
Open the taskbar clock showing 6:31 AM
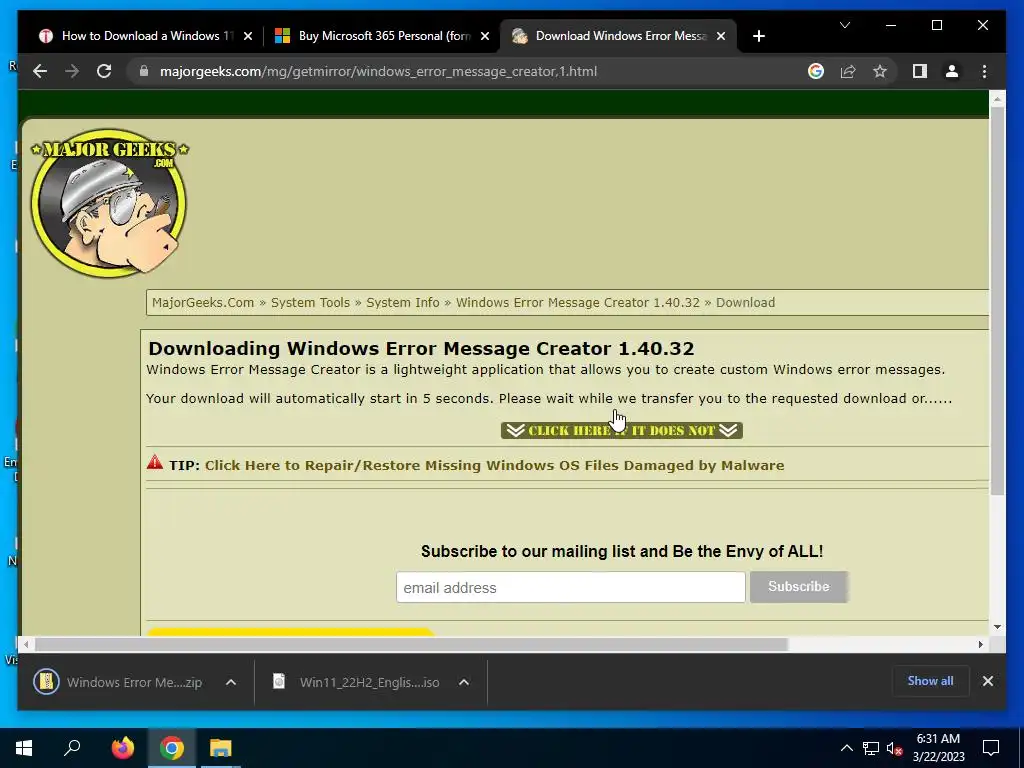(938, 748)
